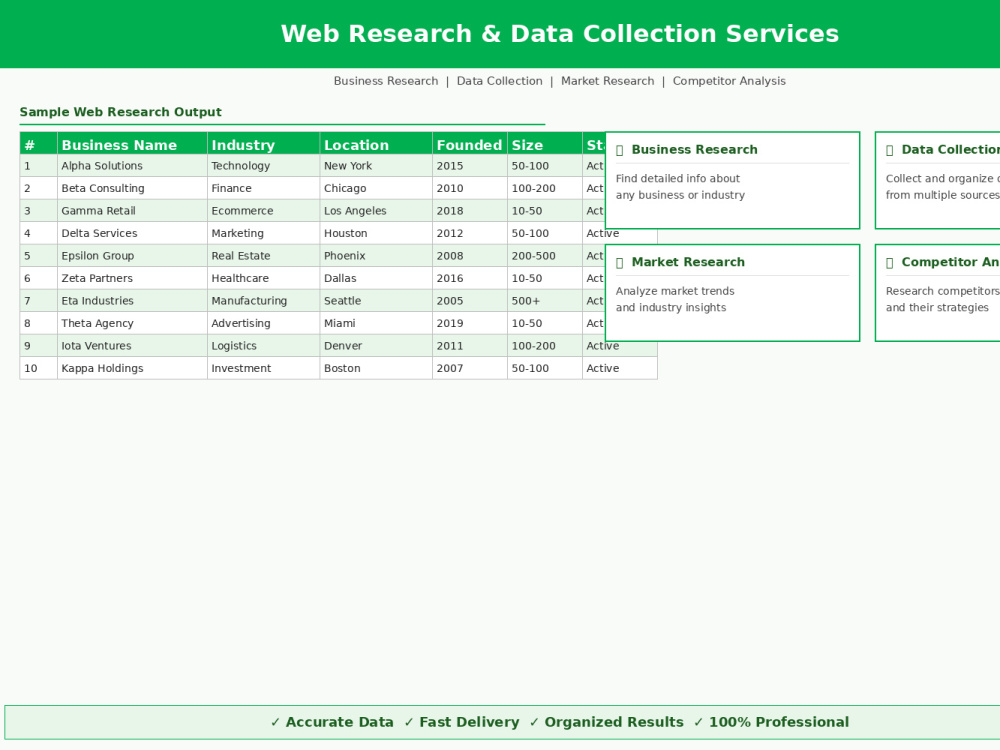Click the New York location cell
This screenshot has height=750, width=1000.
click(376, 166)
